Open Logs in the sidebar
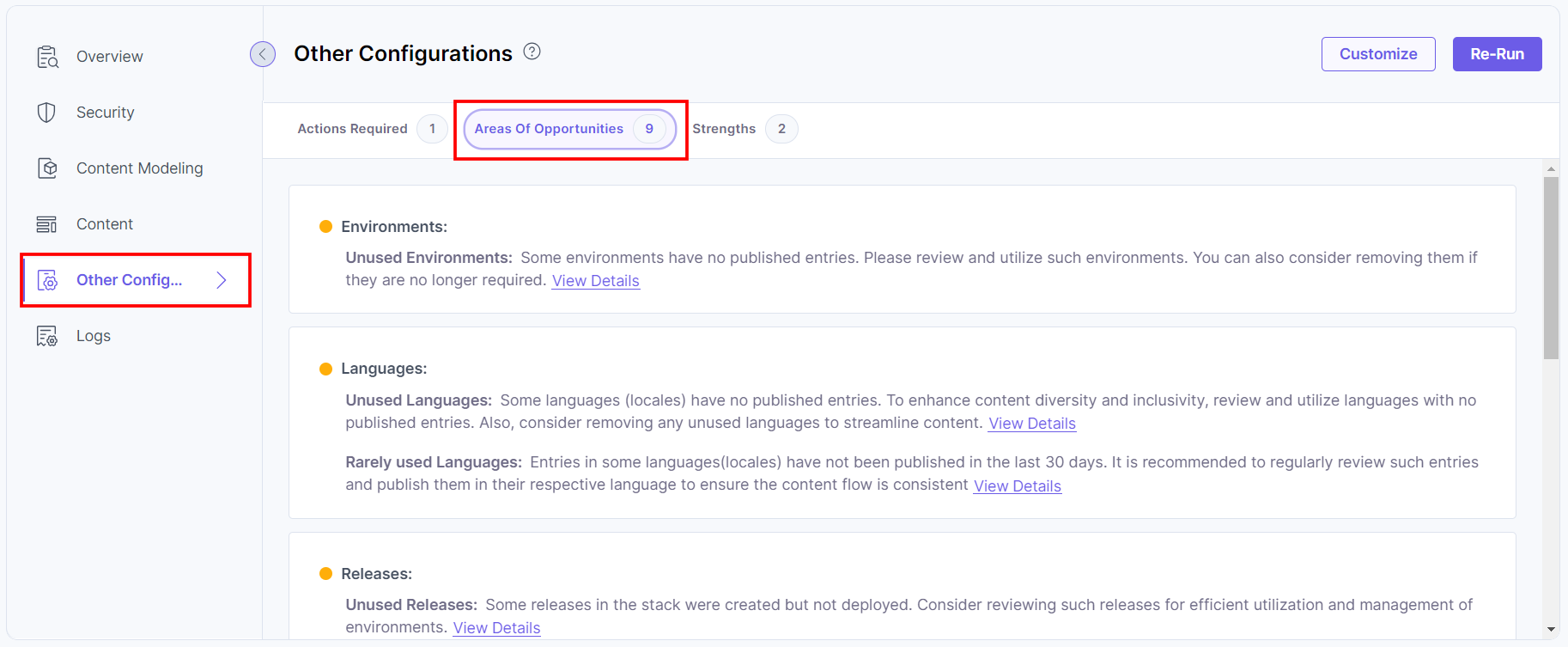The height and width of the screenshot is (647, 1568). (x=93, y=336)
